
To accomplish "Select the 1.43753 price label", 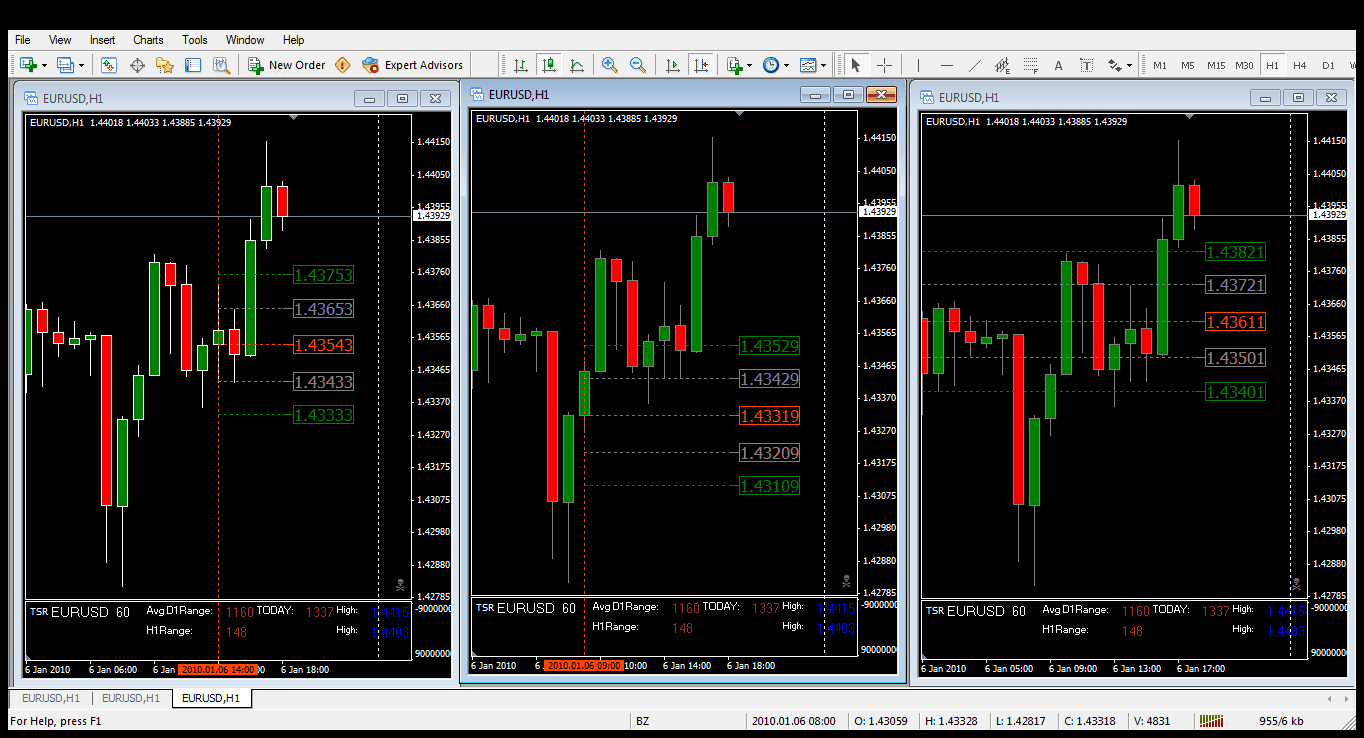I will pyautogui.click(x=324, y=275).
